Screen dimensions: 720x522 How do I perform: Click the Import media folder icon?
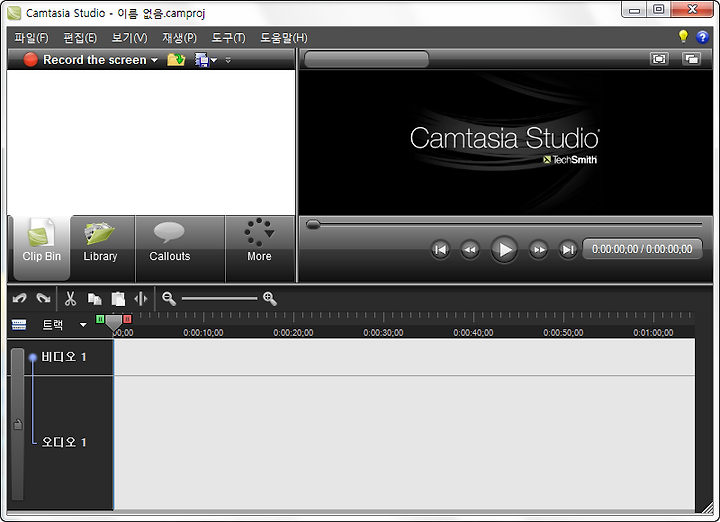coord(176,60)
